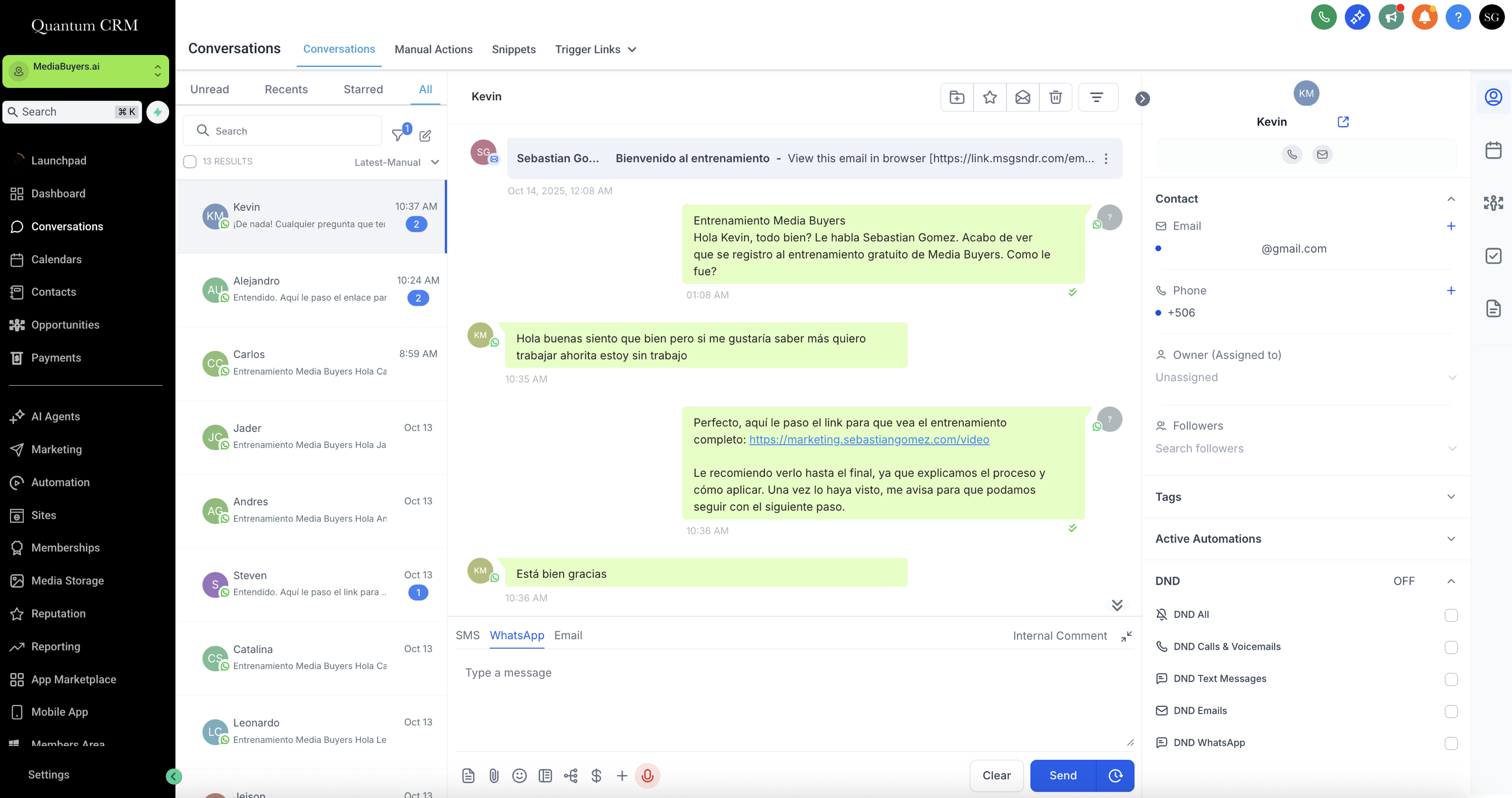The height and width of the screenshot is (798, 1512).
Task: Open the marketing.sebastiangomez.com video link
Action: point(869,439)
